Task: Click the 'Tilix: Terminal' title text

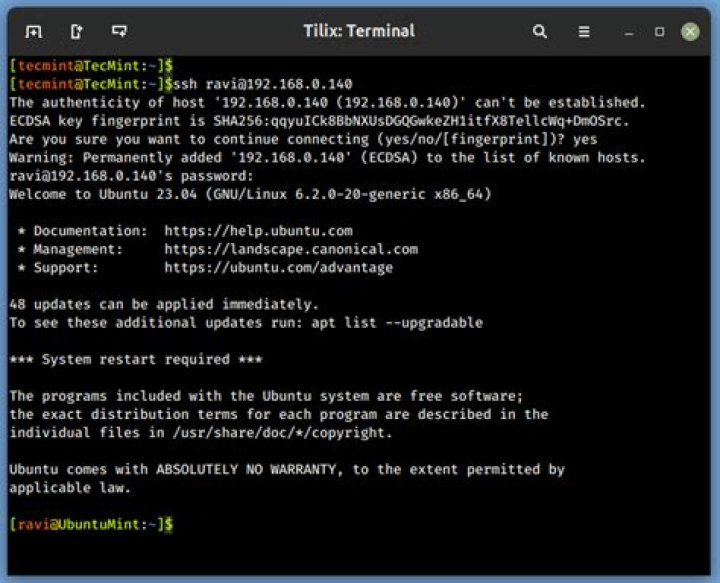Action: (x=359, y=31)
